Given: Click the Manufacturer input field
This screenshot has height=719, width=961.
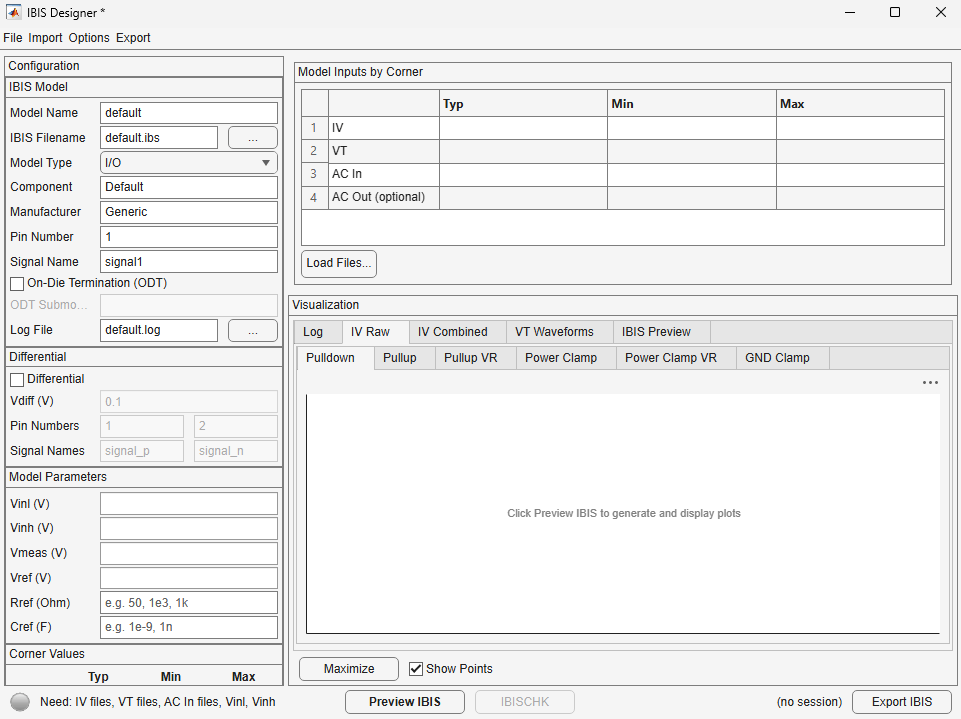Looking at the screenshot, I should (x=189, y=212).
